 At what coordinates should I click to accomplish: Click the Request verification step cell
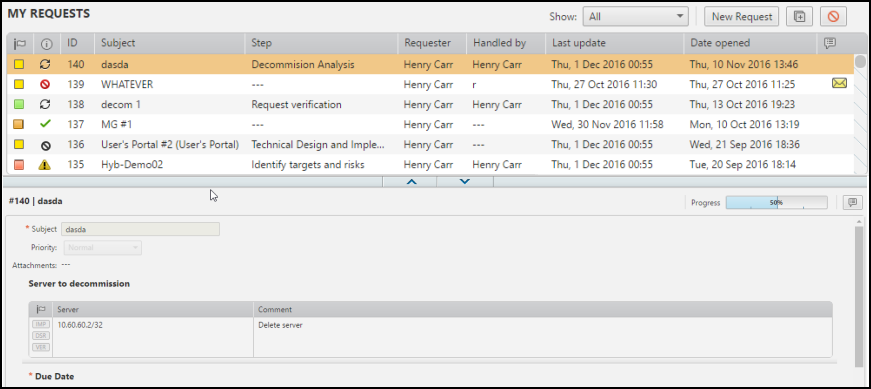pos(296,104)
